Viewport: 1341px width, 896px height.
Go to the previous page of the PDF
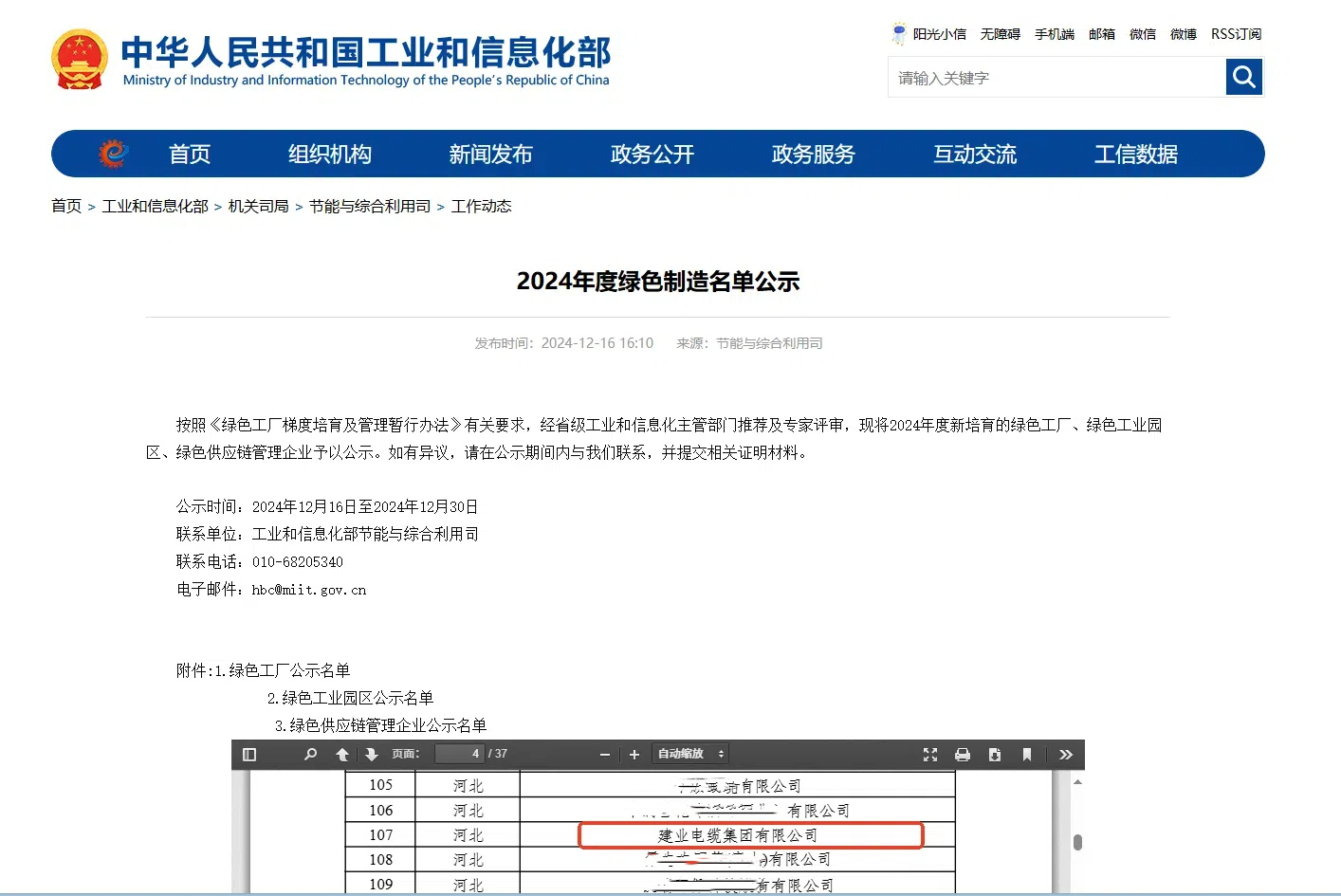pyautogui.click(x=342, y=754)
